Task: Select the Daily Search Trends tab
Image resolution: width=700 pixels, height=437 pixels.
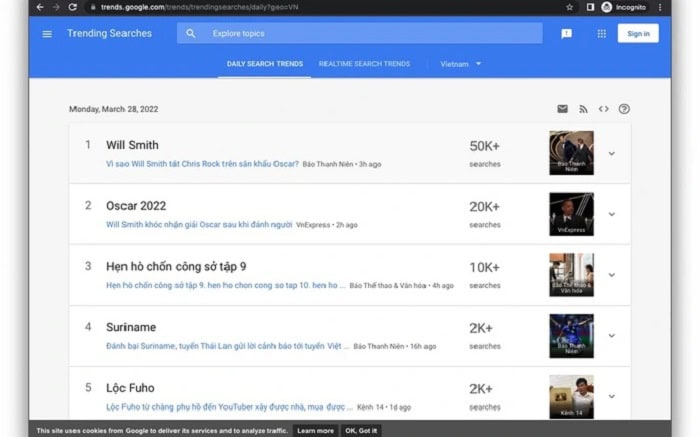Action: (265, 64)
